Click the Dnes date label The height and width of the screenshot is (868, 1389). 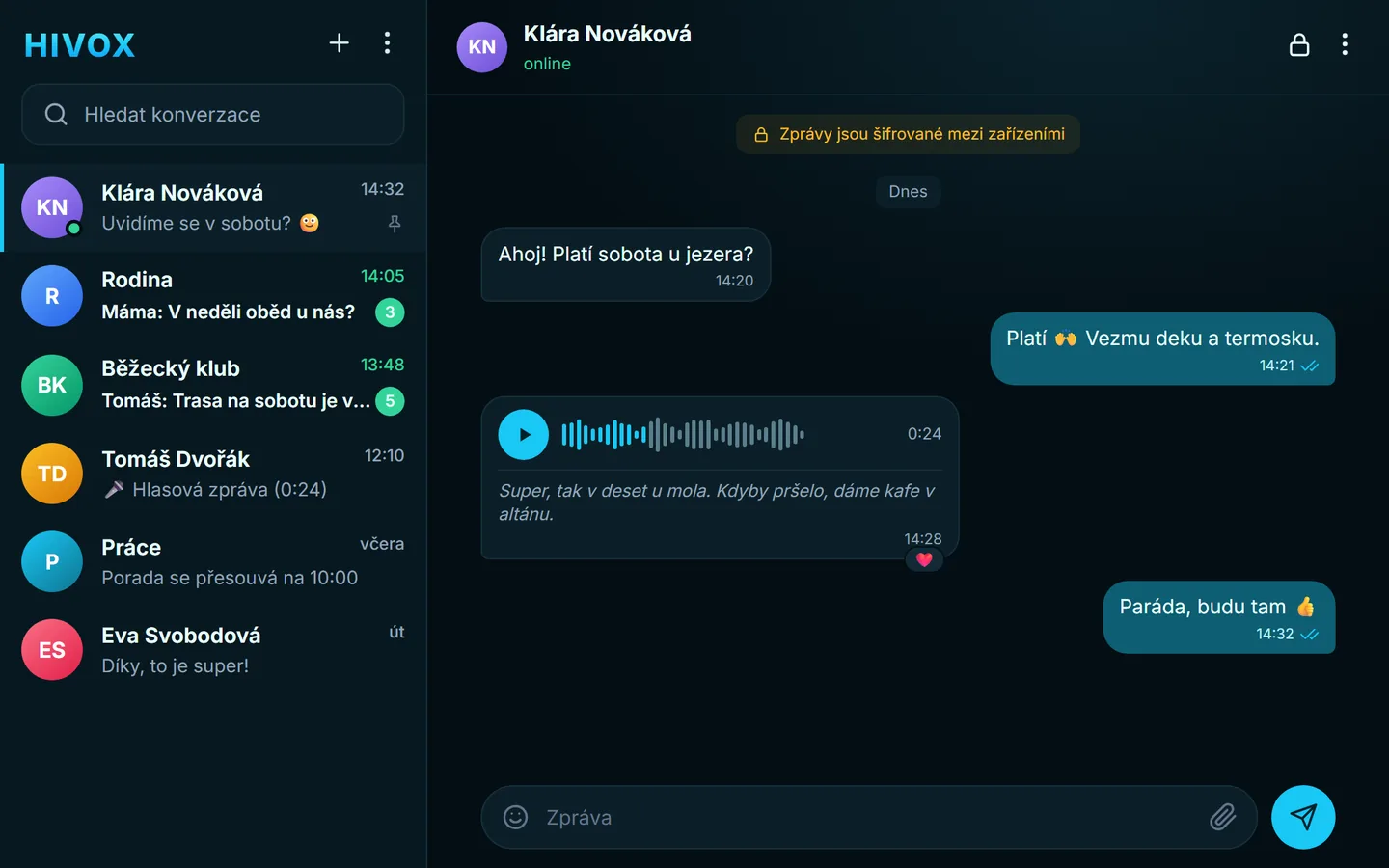click(908, 191)
